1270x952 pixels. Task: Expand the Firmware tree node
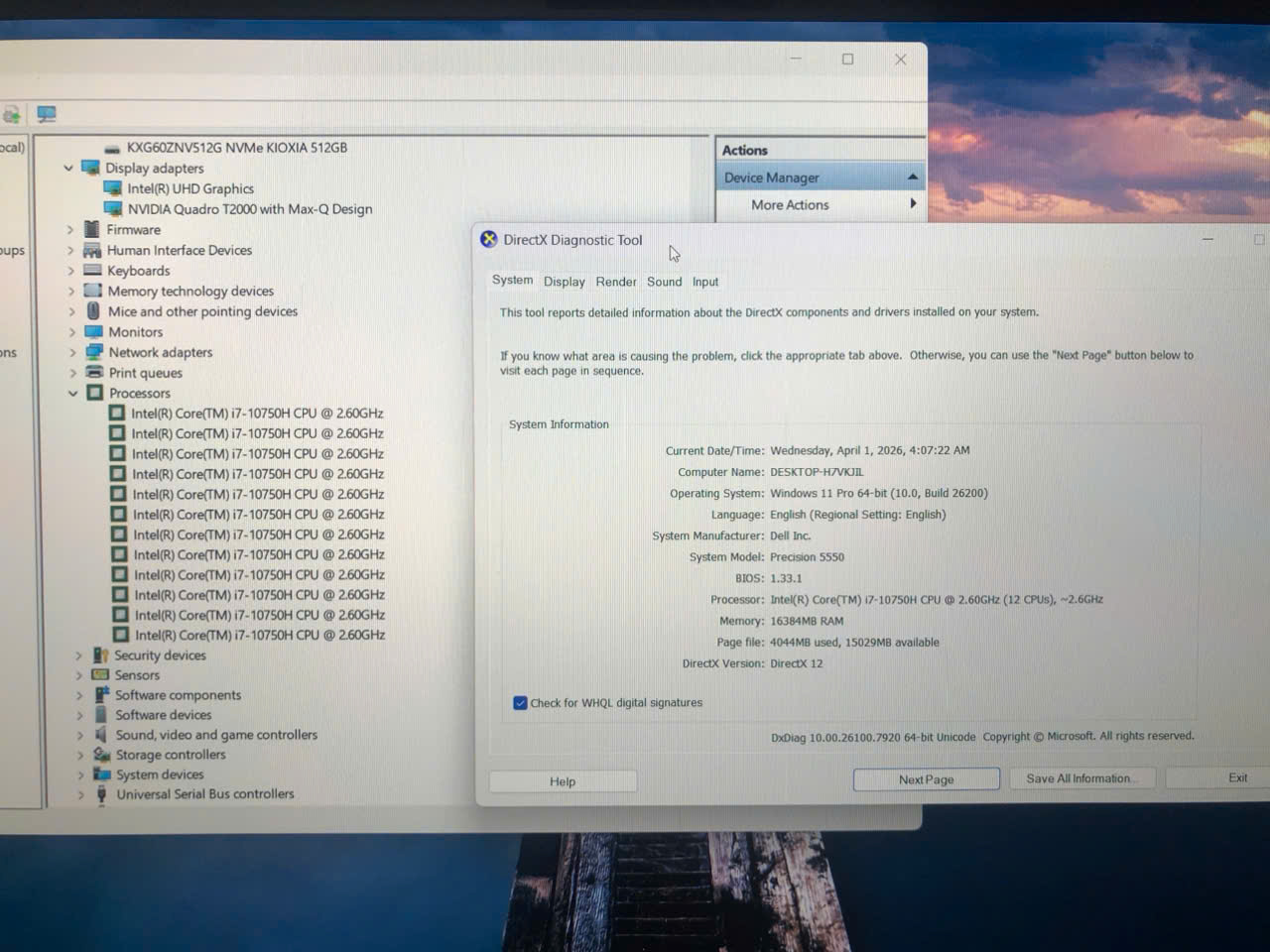click(x=70, y=230)
